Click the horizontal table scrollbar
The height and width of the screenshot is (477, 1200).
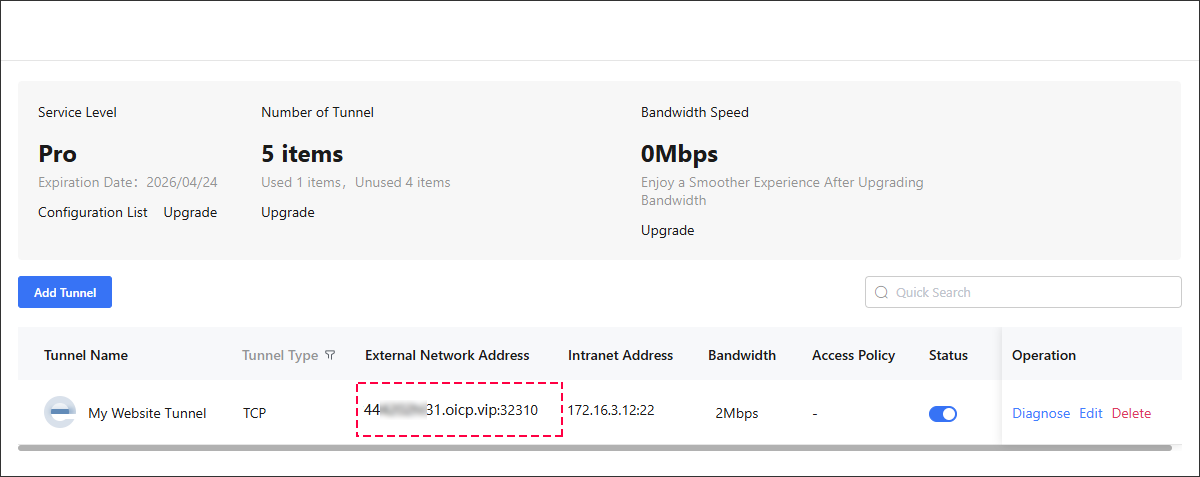(x=594, y=448)
